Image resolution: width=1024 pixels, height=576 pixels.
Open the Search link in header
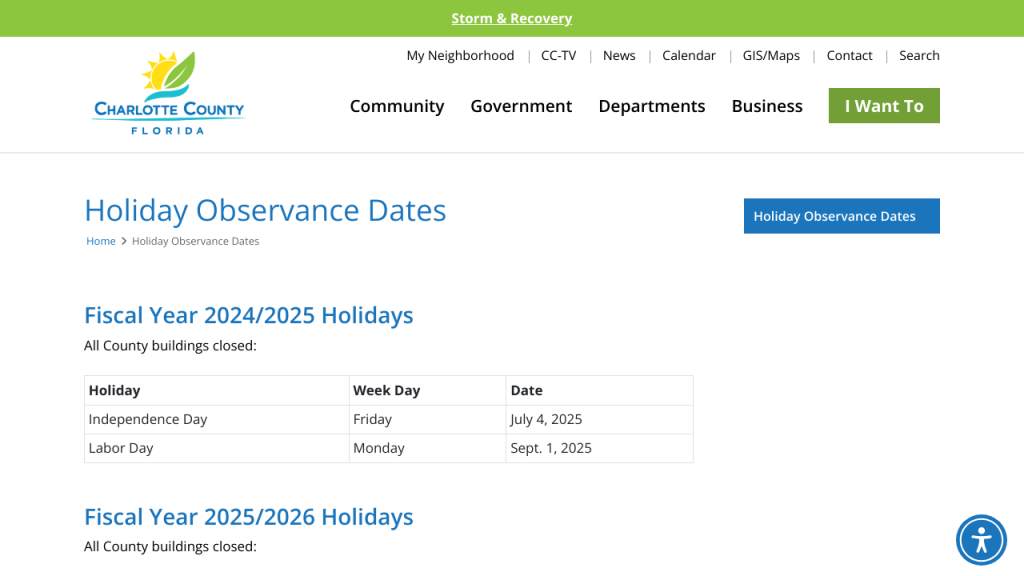[x=919, y=56]
